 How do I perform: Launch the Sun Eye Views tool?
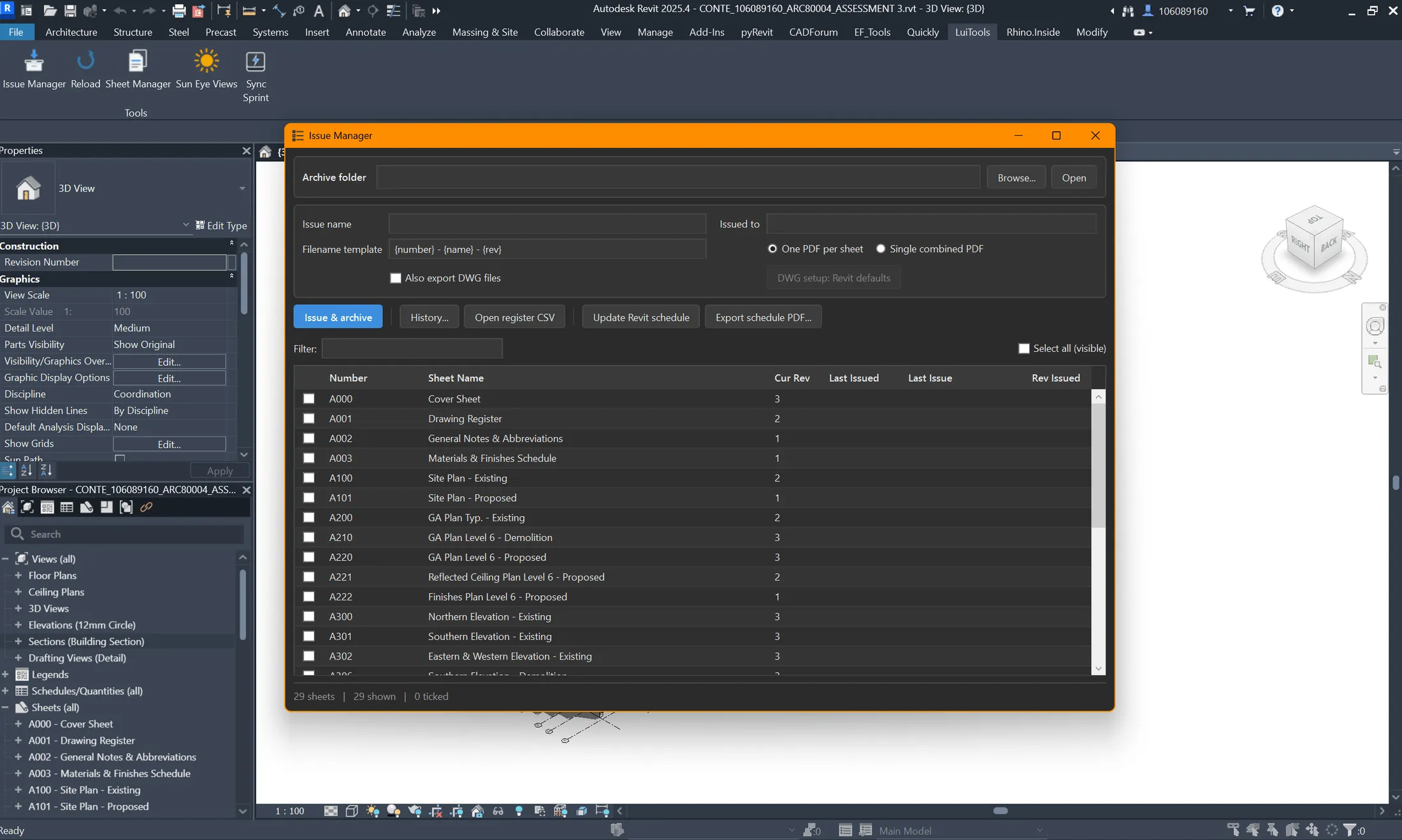pyautogui.click(x=206, y=69)
